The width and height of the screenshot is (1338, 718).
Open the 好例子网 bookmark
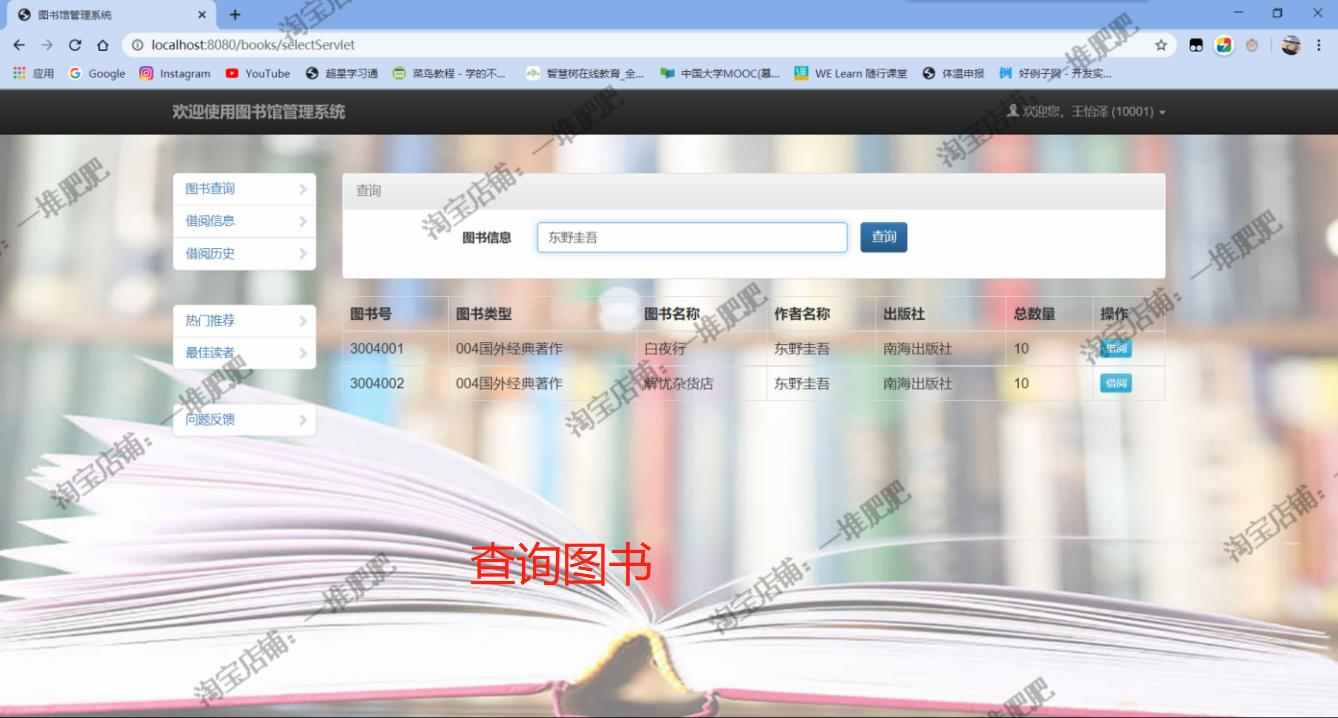(x=1055, y=73)
